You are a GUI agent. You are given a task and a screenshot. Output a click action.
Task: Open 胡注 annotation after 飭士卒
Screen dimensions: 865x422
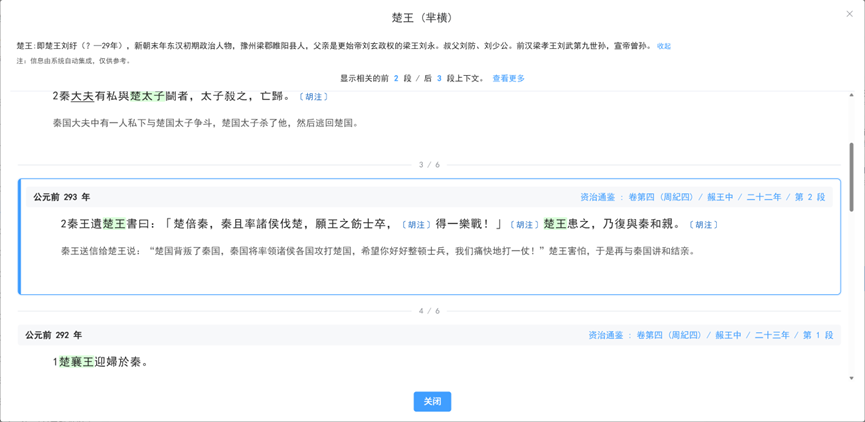415,225
